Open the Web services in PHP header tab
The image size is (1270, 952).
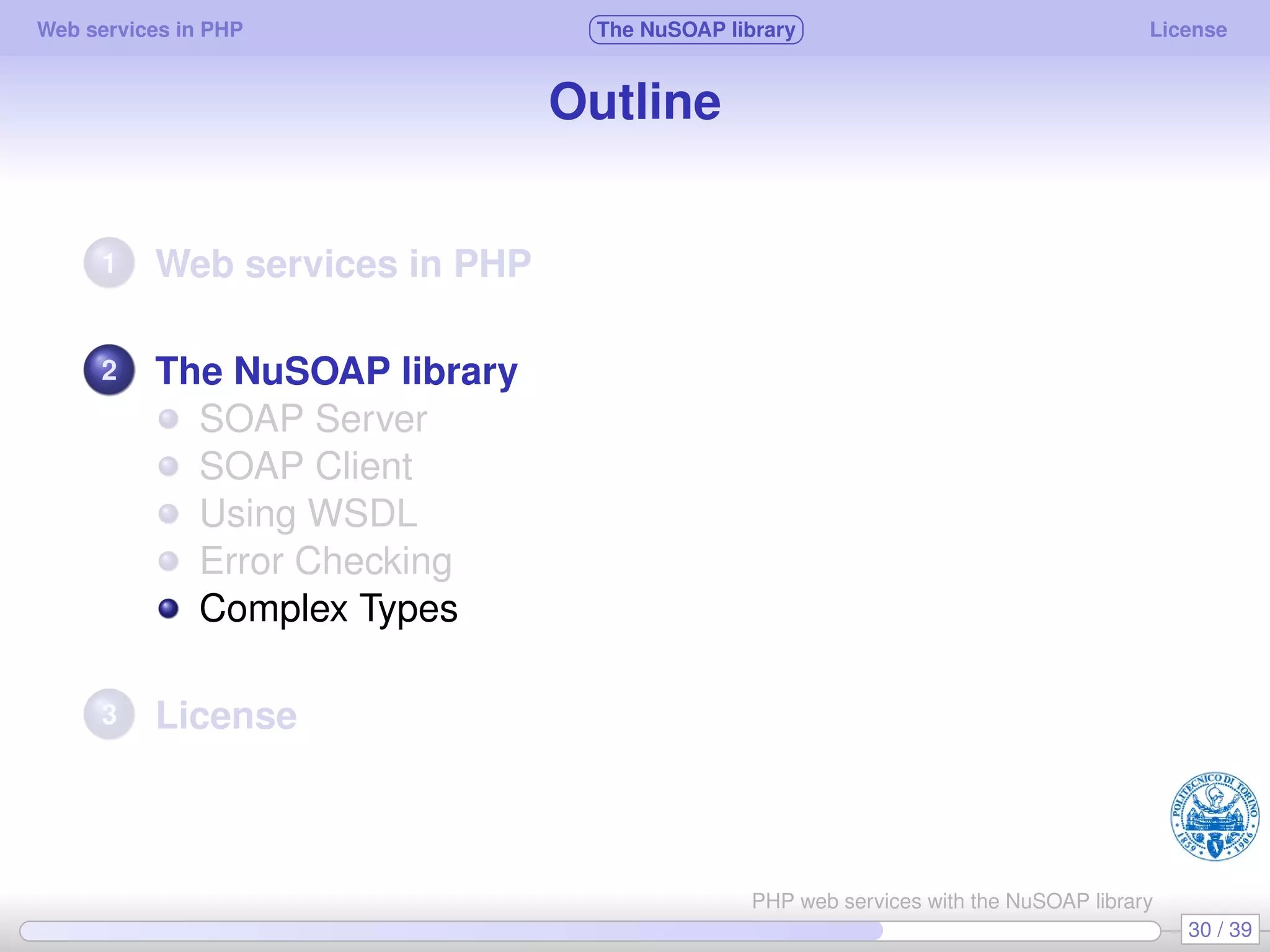(140, 30)
